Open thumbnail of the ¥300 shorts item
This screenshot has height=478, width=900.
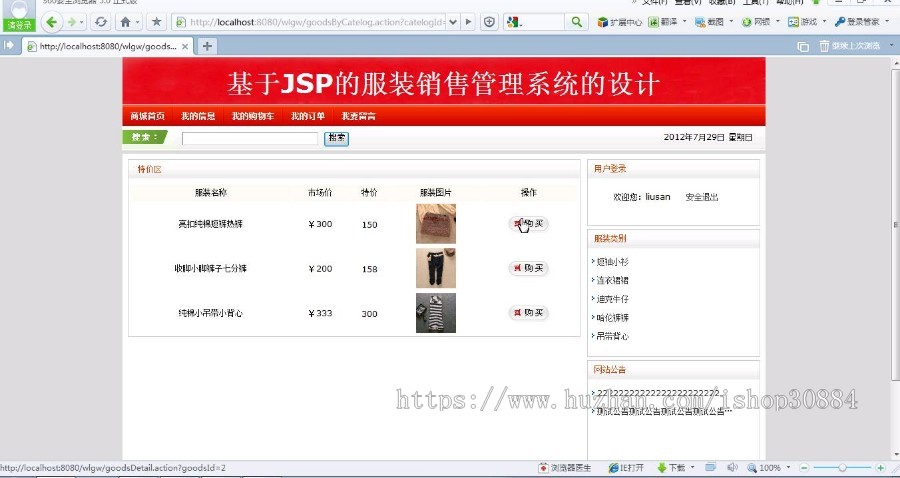point(436,224)
